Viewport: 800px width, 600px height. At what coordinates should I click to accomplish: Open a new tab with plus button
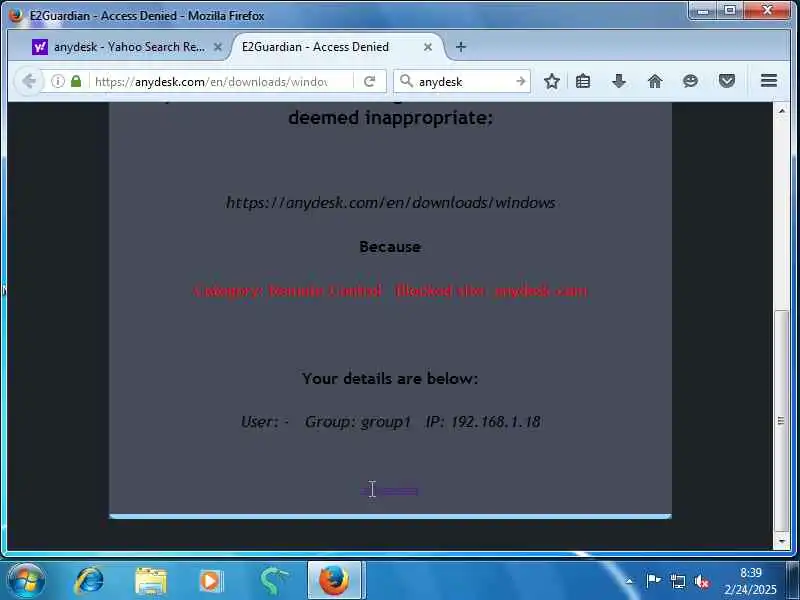point(461,47)
